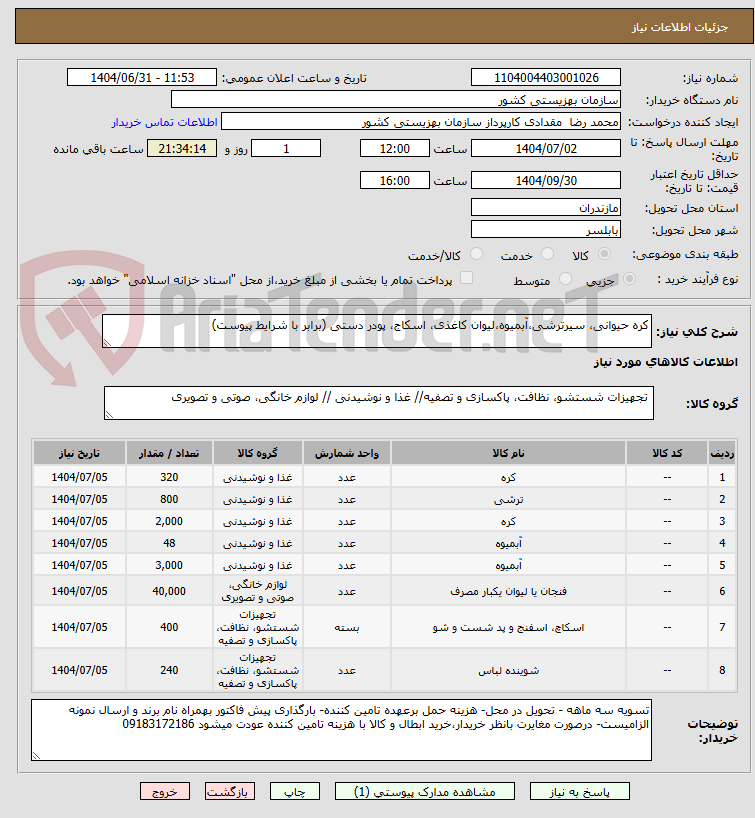The width and height of the screenshot is (755, 818).
Task: Click the توضیحات خریدار text area
Action: (x=341, y=730)
